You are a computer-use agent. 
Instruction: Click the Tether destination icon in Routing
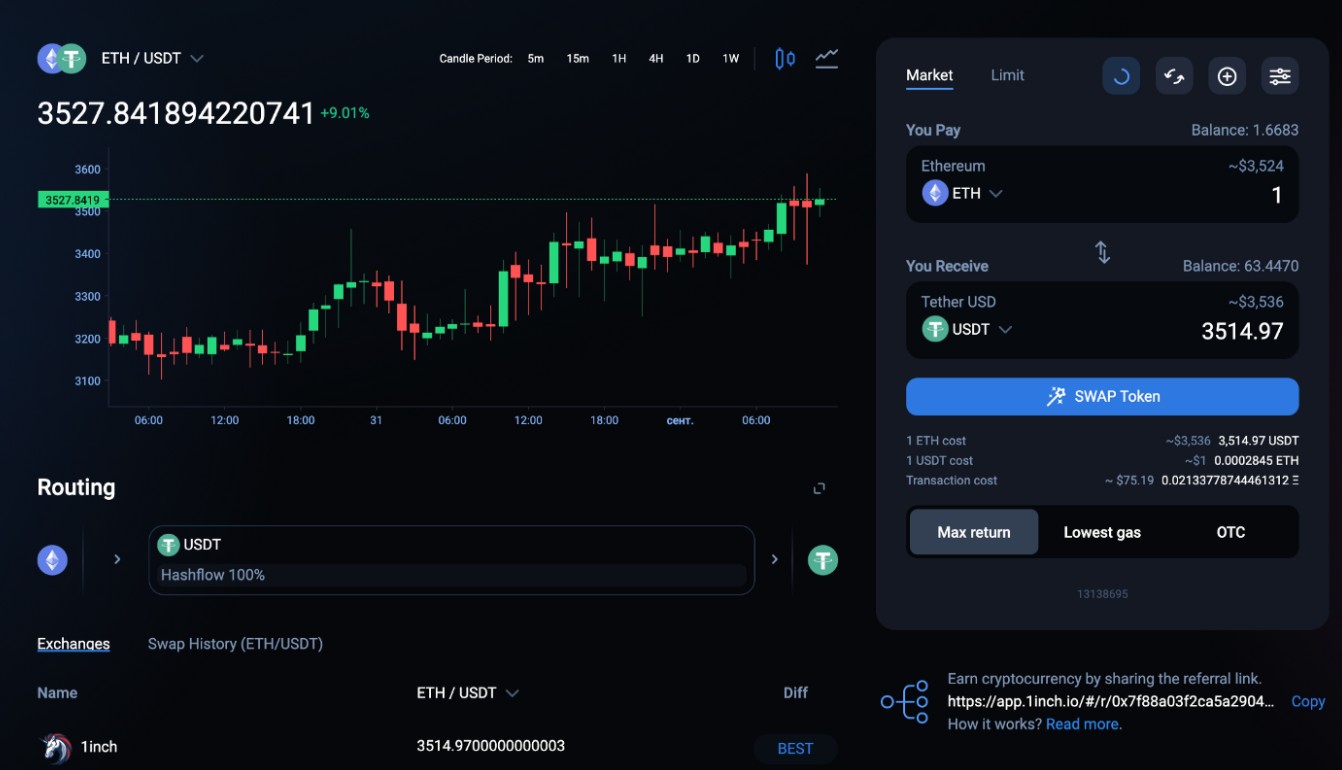(823, 560)
